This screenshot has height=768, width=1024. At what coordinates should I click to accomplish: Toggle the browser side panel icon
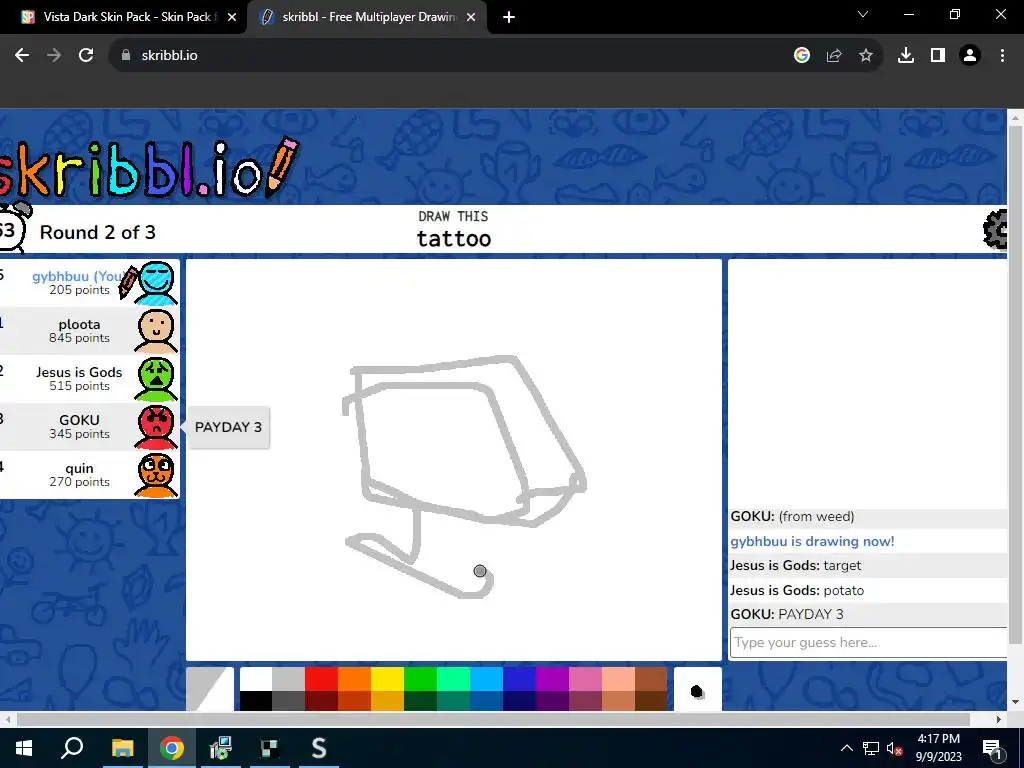[x=938, y=56]
